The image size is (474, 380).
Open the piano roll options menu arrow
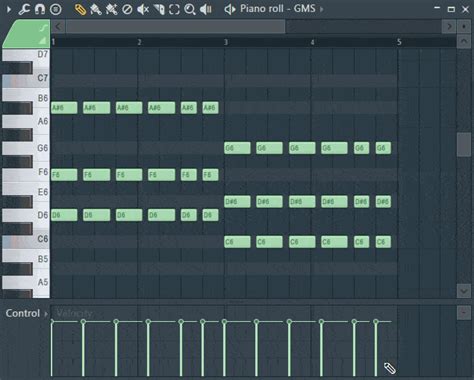coord(9,9)
